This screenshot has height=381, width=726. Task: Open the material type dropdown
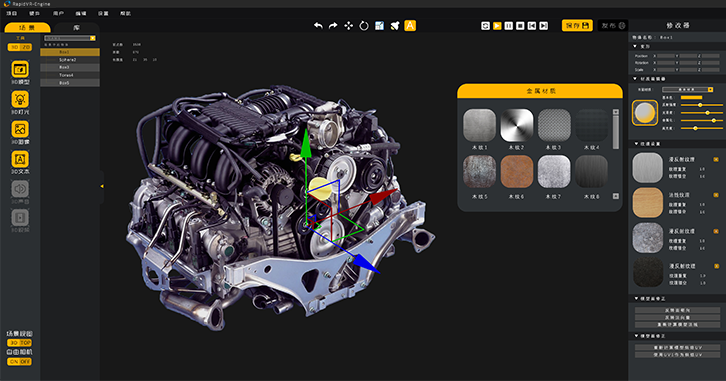pyautogui.click(x=688, y=89)
